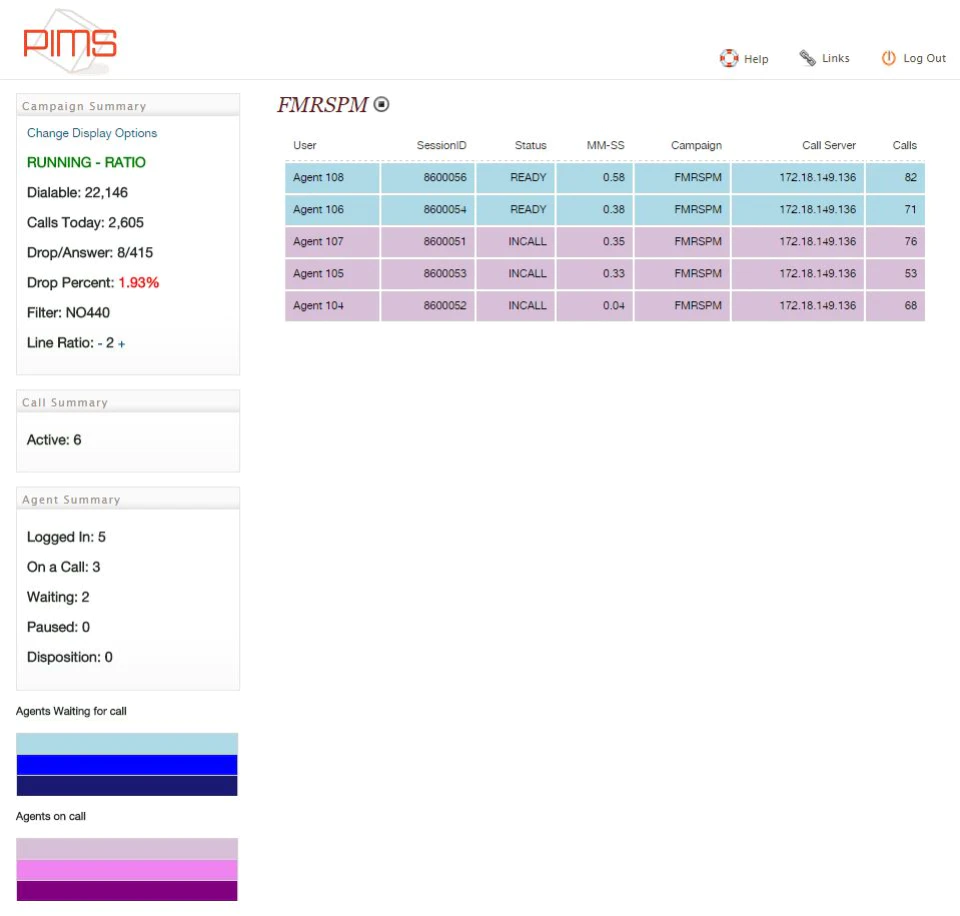Viewport: 960px width, 916px height.
Task: Select the Agent 108 row
Action: point(605,178)
